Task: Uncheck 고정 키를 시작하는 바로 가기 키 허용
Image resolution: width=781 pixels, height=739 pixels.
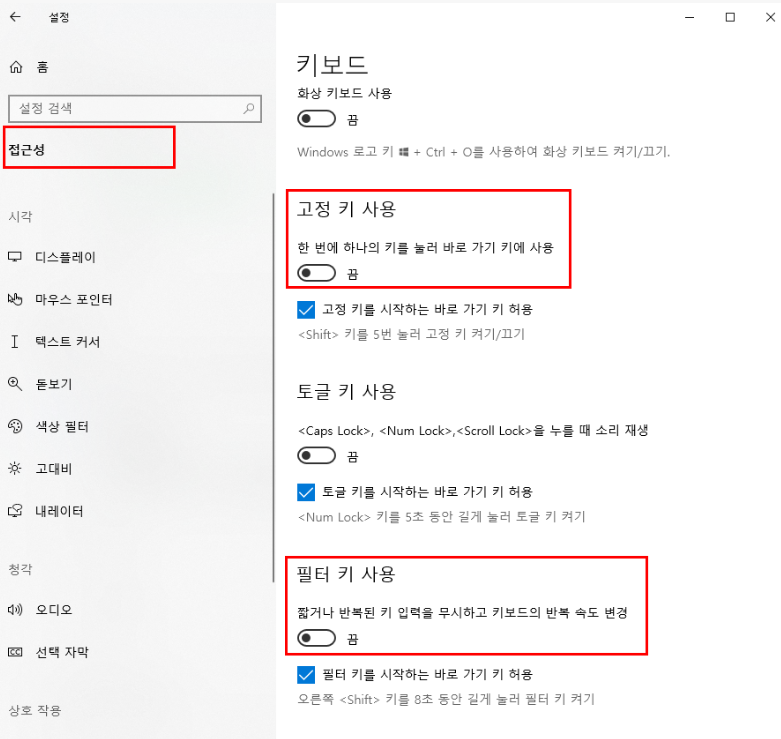Action: click(x=307, y=309)
